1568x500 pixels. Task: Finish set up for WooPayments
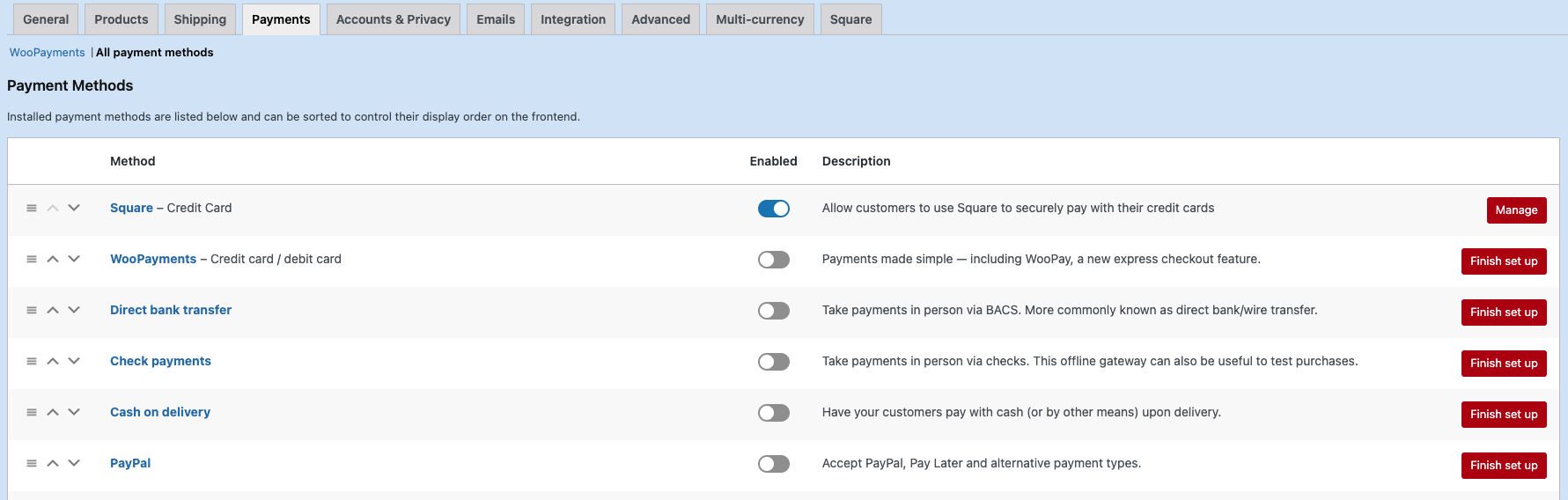click(x=1504, y=261)
